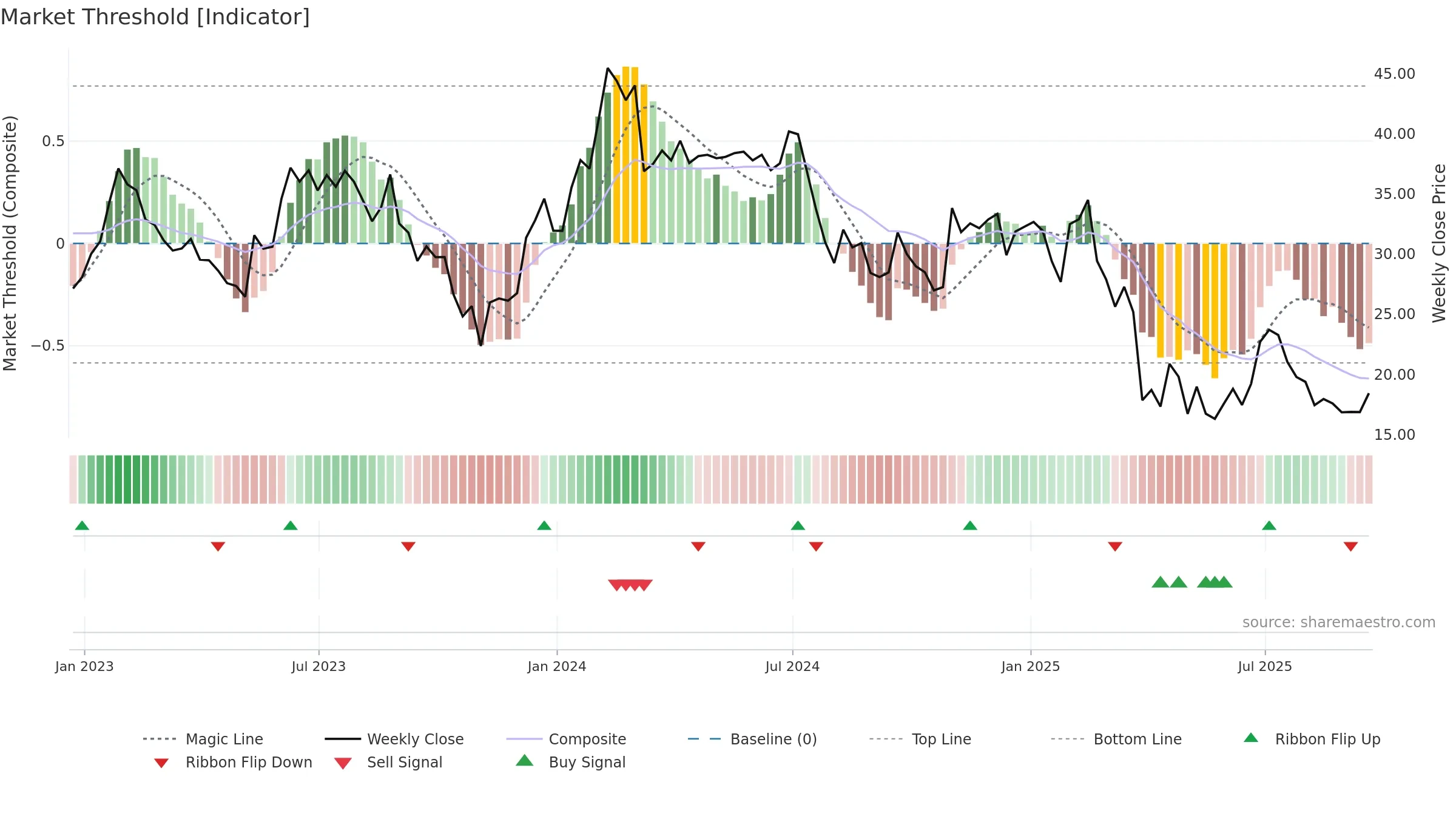Toggle the Sell Signal legend entry
The height and width of the screenshot is (819, 1456).
click(388, 762)
